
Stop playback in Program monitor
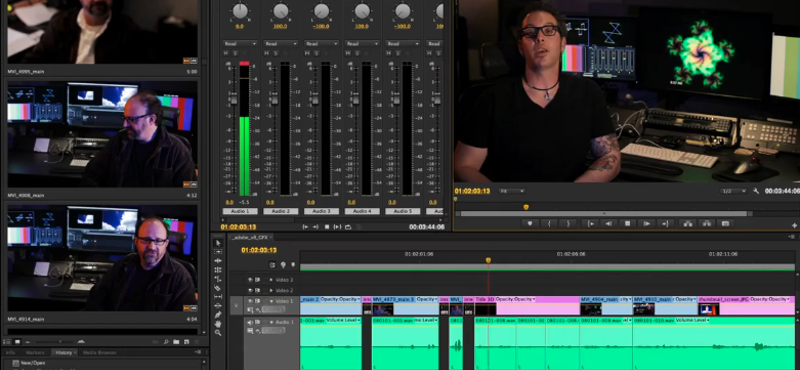(628, 224)
